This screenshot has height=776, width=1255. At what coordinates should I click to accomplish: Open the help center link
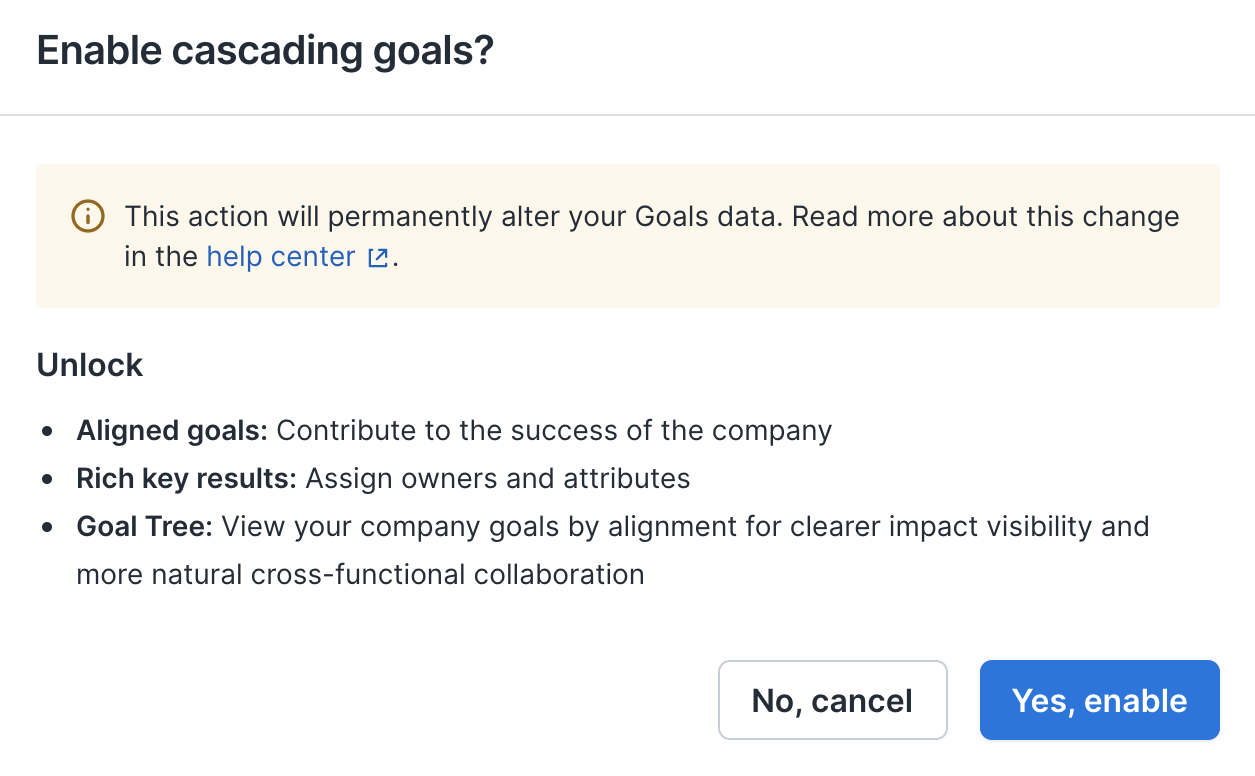click(x=281, y=257)
